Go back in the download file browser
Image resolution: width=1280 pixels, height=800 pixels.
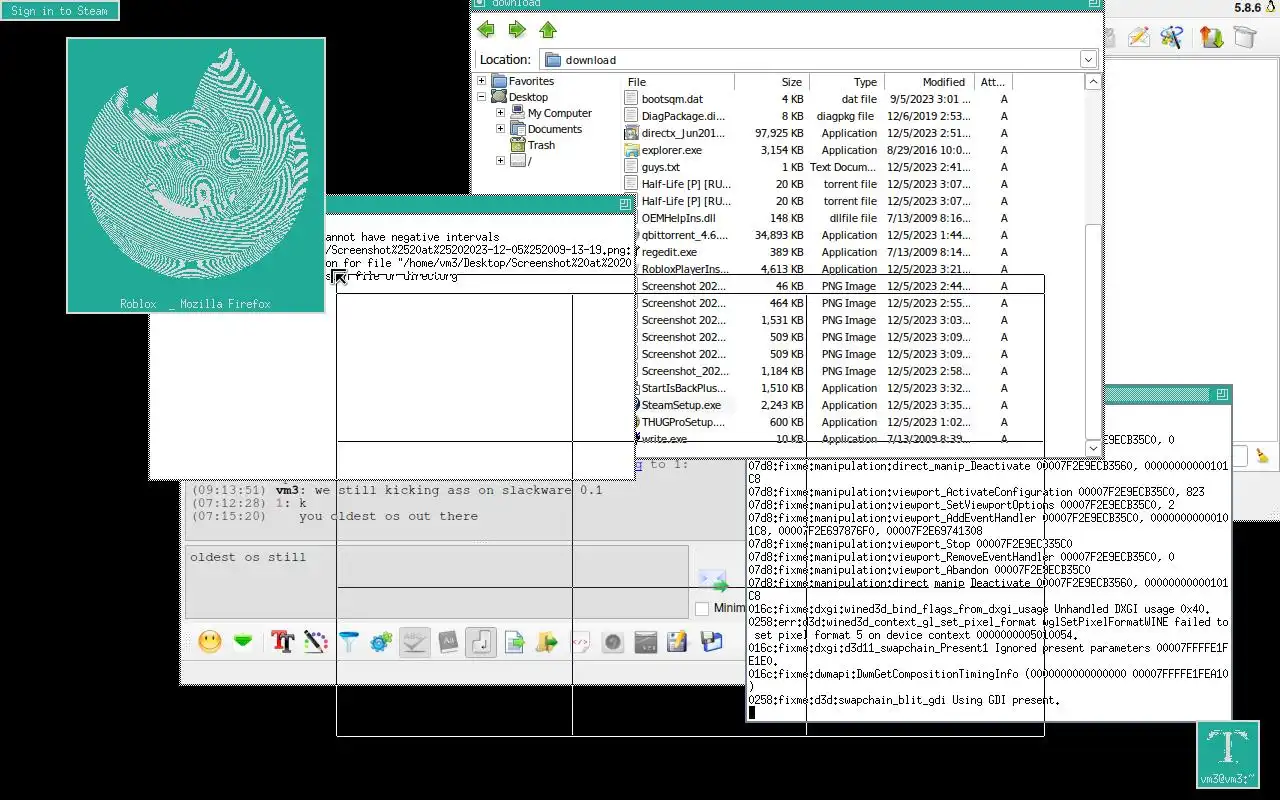click(x=486, y=30)
